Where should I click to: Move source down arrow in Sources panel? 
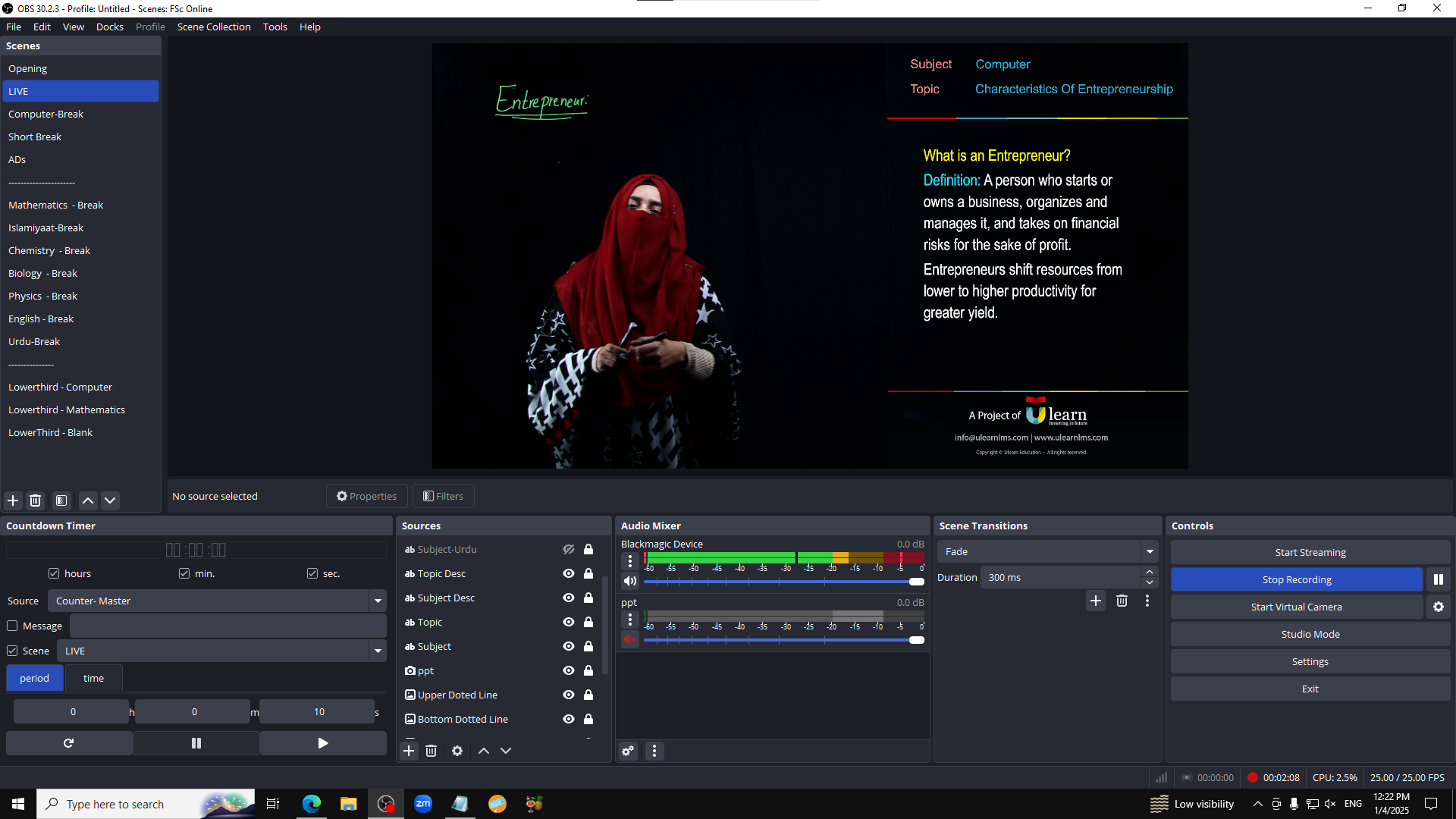(x=506, y=751)
